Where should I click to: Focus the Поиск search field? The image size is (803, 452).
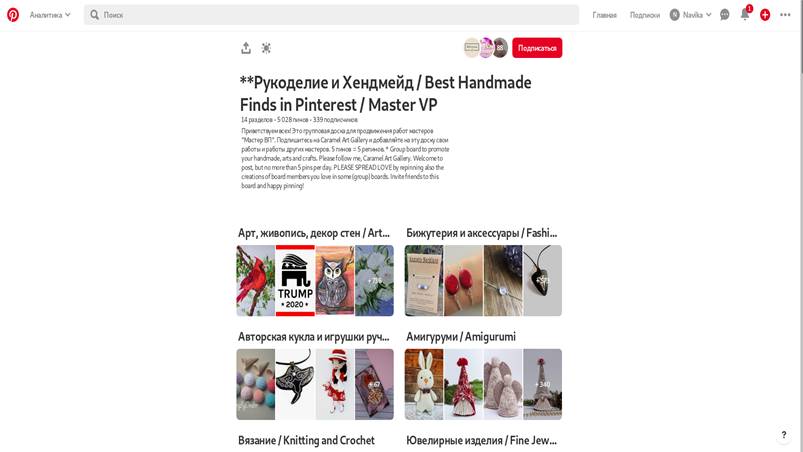(331, 15)
